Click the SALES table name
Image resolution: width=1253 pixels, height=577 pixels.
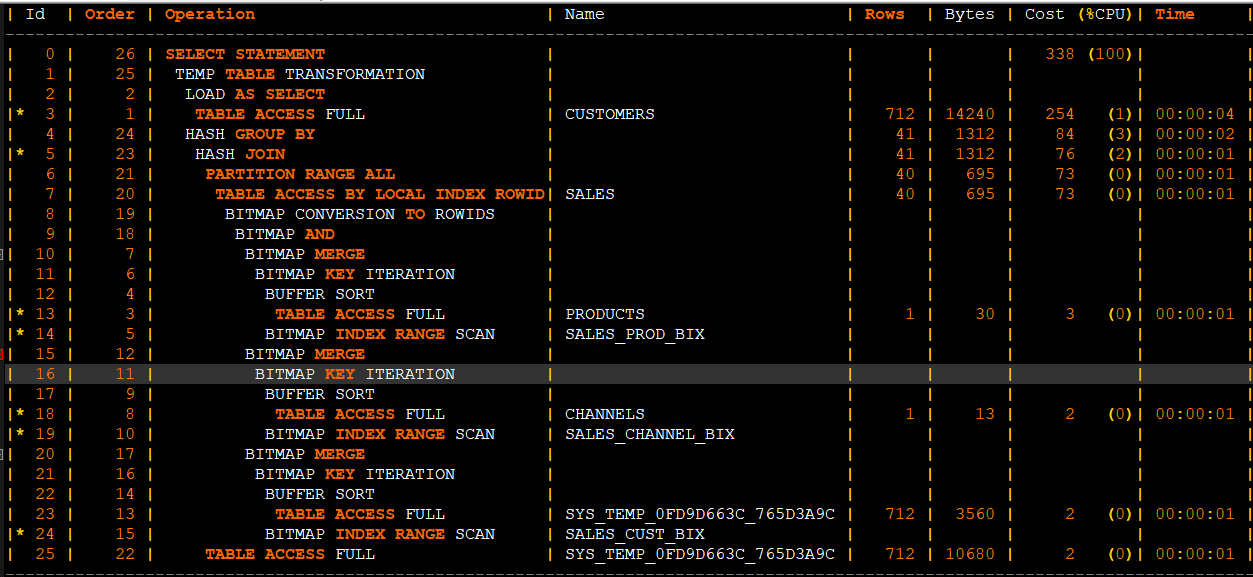coord(590,194)
